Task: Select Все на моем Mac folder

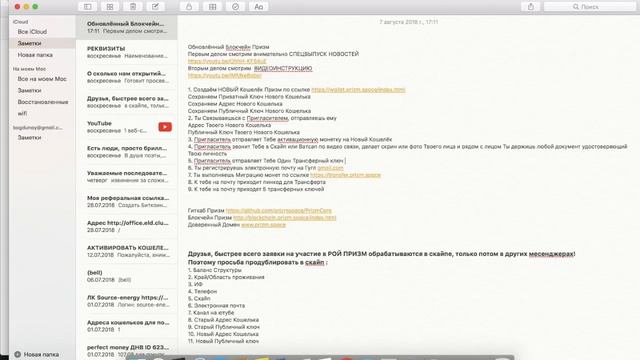Action: coord(42,79)
